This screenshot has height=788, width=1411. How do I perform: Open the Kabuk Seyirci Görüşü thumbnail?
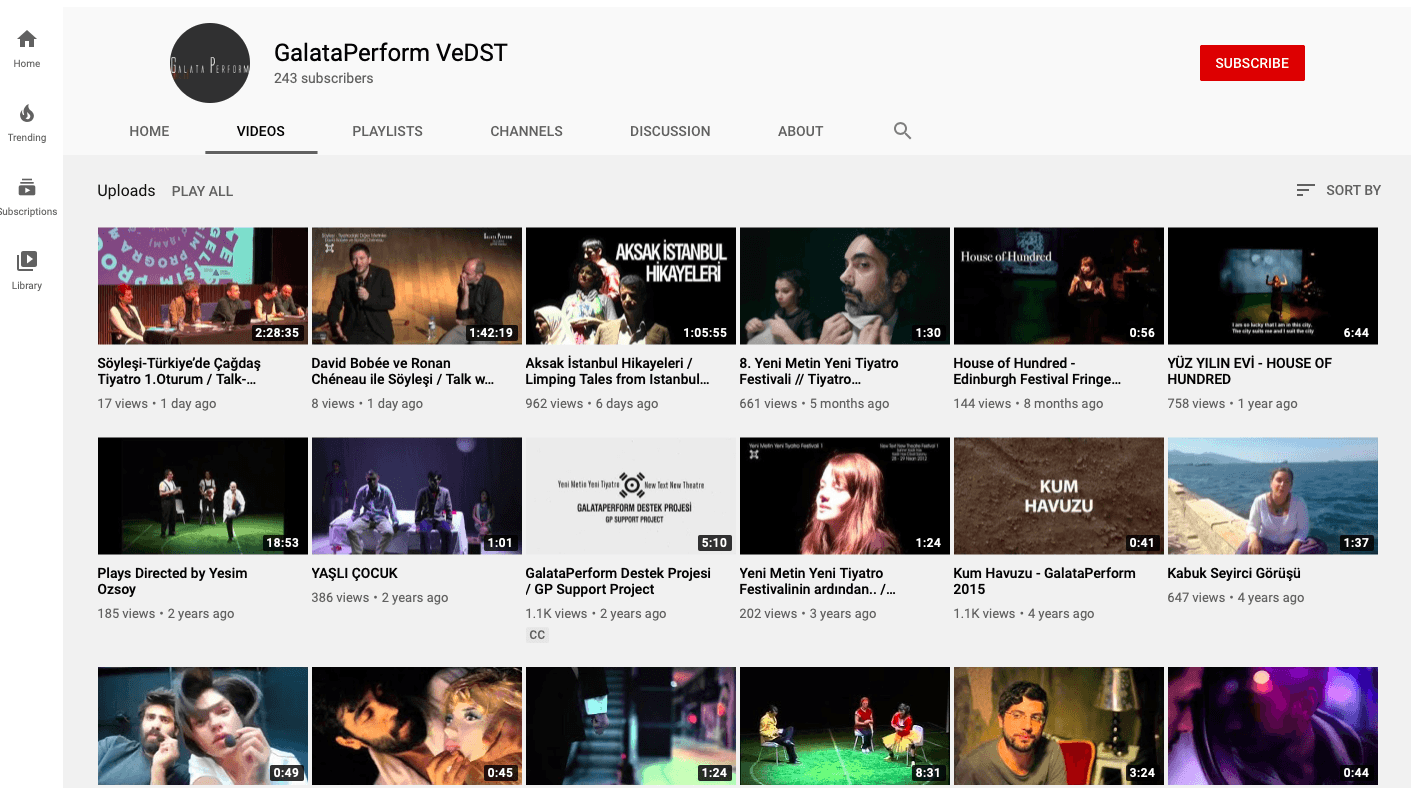click(x=1272, y=496)
